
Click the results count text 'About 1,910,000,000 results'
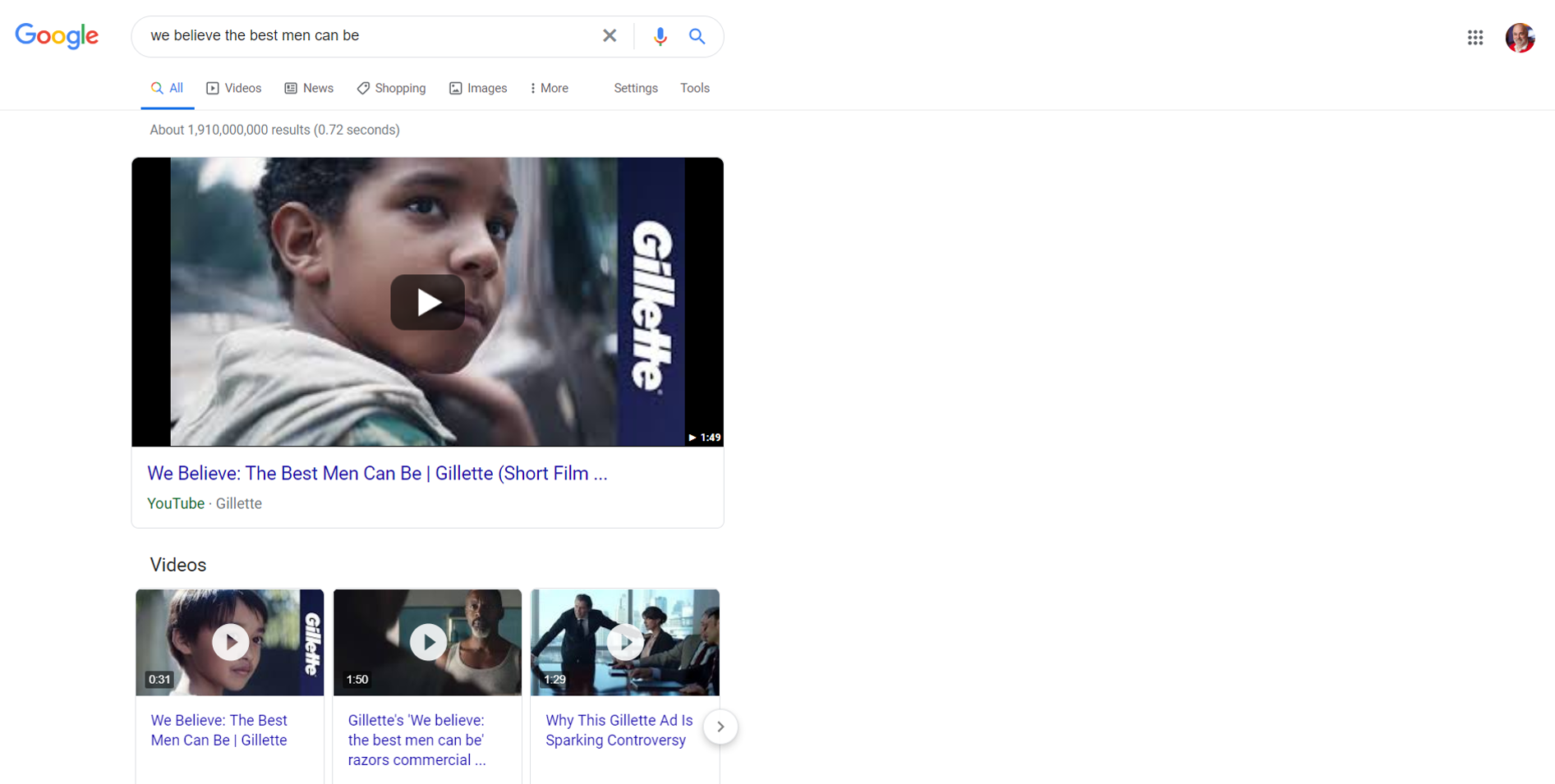point(230,130)
